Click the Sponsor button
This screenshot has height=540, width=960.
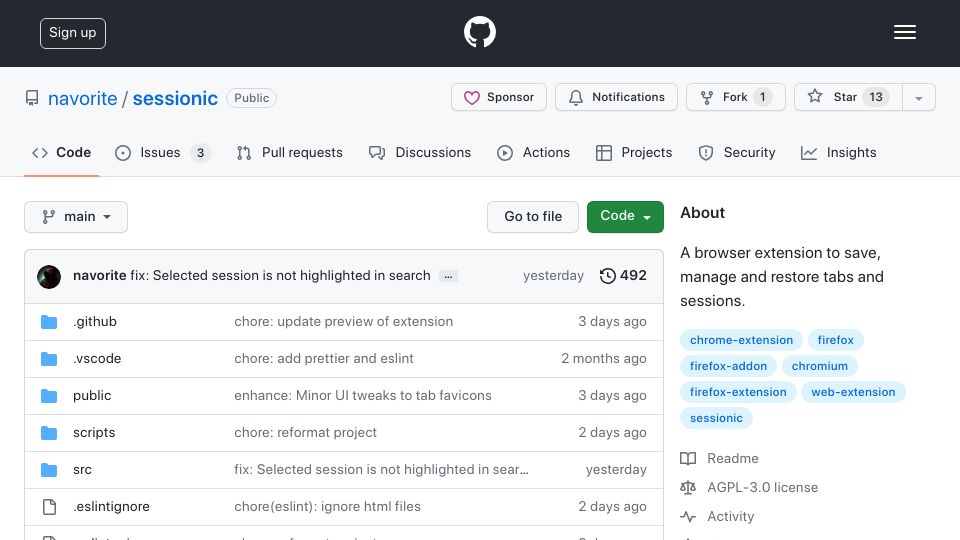(498, 97)
